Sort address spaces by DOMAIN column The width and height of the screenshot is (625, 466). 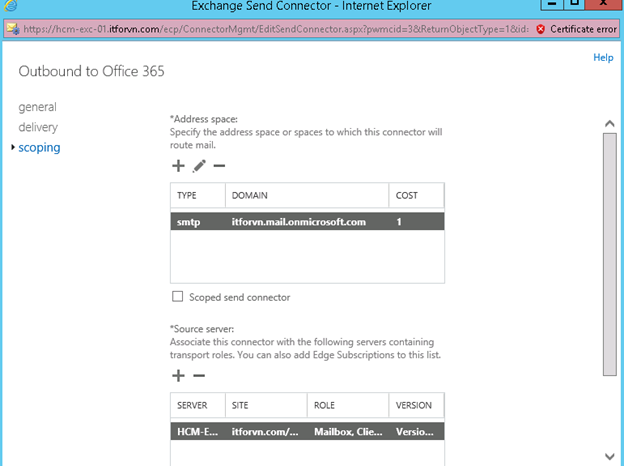(305, 195)
